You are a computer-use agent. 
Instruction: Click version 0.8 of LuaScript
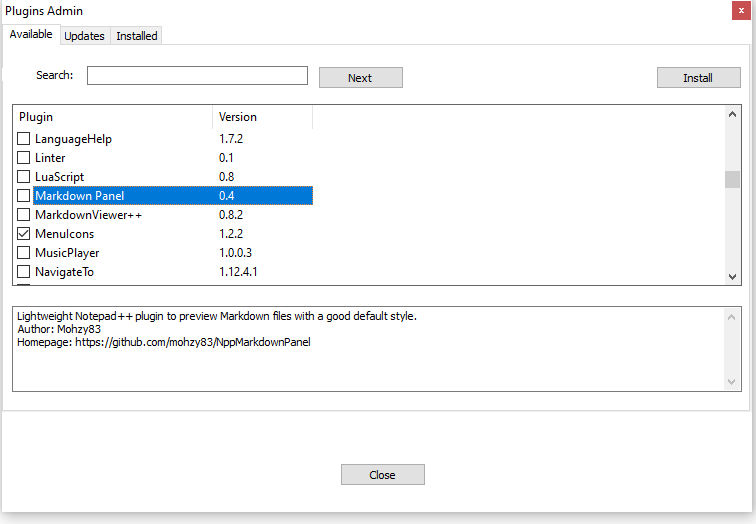coord(227,177)
